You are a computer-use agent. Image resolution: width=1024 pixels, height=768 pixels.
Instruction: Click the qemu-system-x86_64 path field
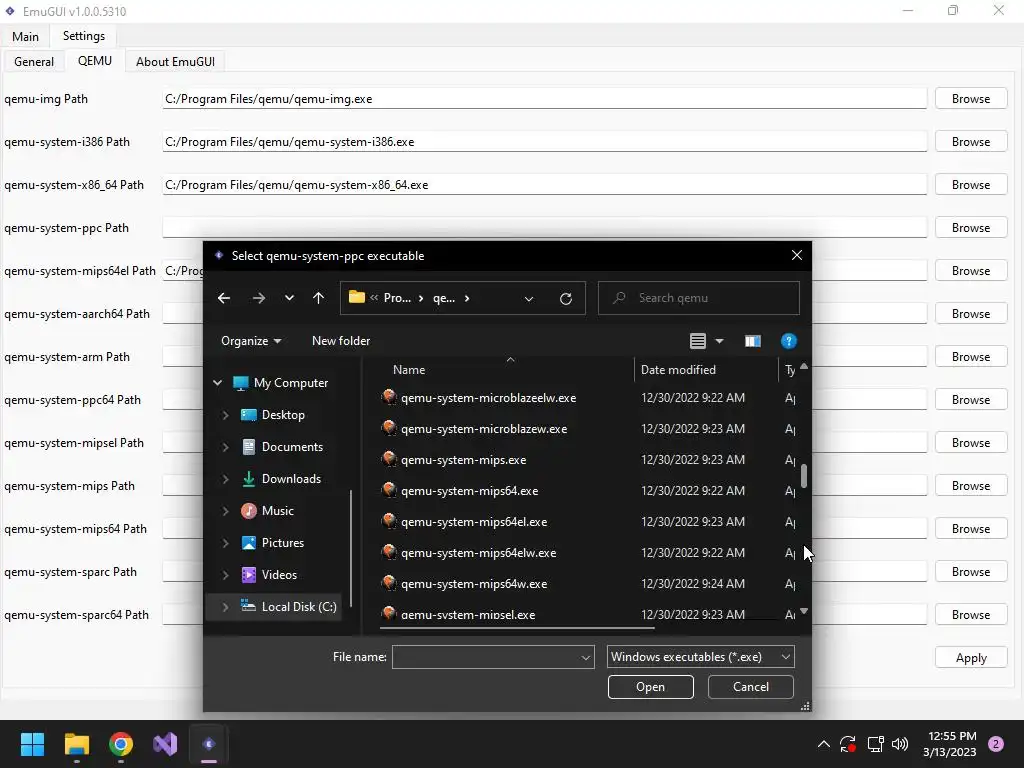click(x=545, y=185)
